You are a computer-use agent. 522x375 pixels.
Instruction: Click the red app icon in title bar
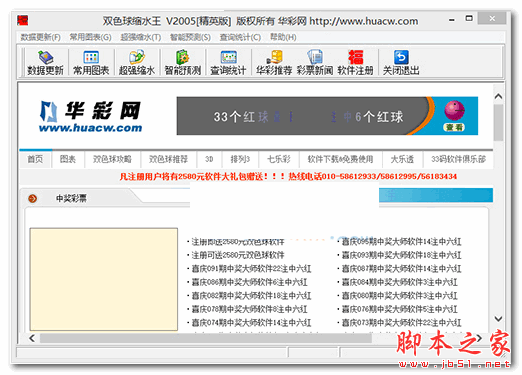pyautogui.click(x=23, y=21)
